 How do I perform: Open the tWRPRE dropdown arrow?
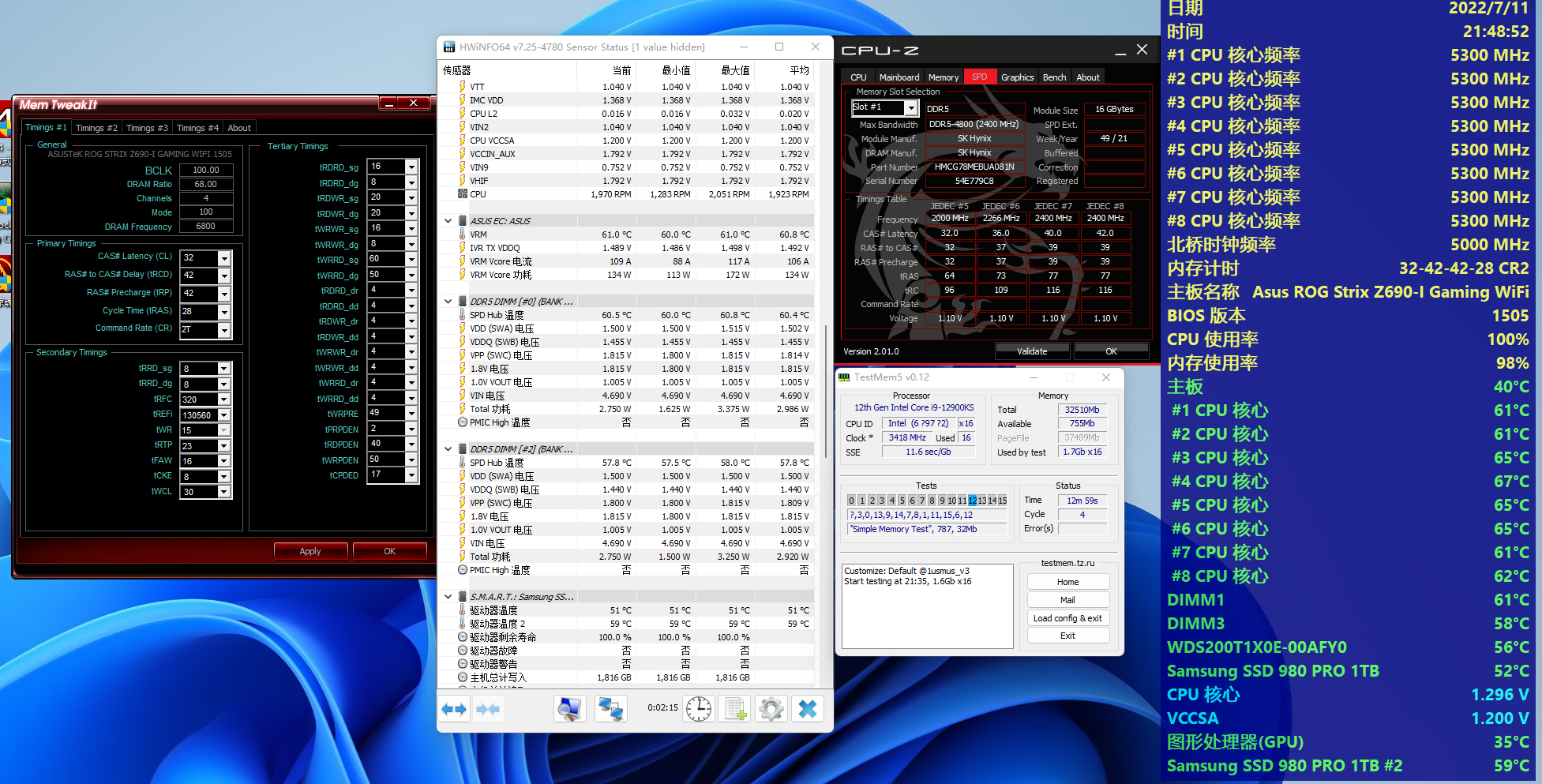411,414
